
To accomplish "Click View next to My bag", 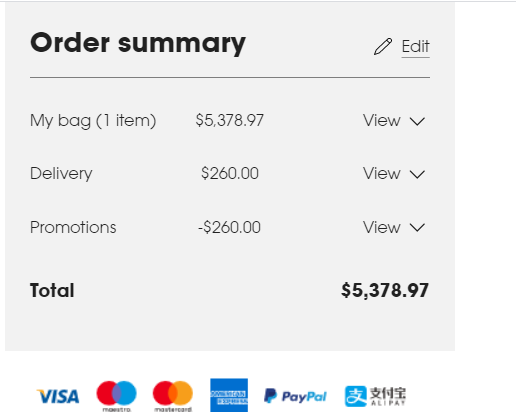I will coord(382,120).
